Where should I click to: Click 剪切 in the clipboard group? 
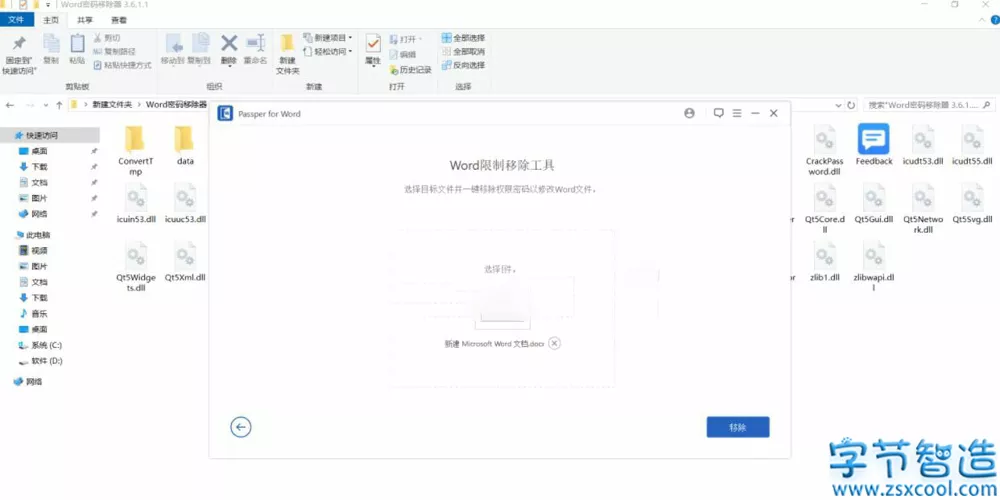tap(107, 38)
